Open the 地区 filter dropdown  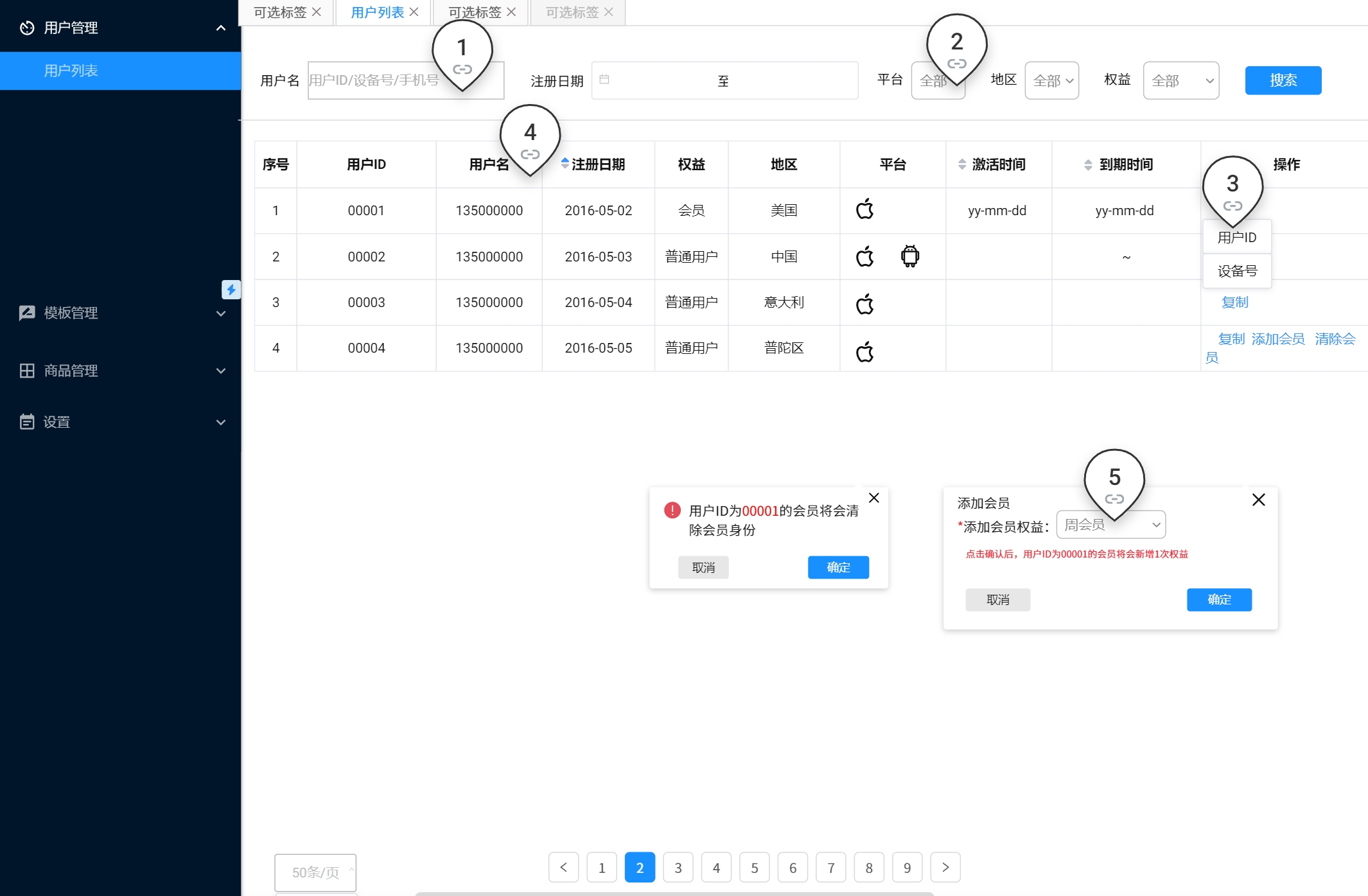[x=1052, y=80]
